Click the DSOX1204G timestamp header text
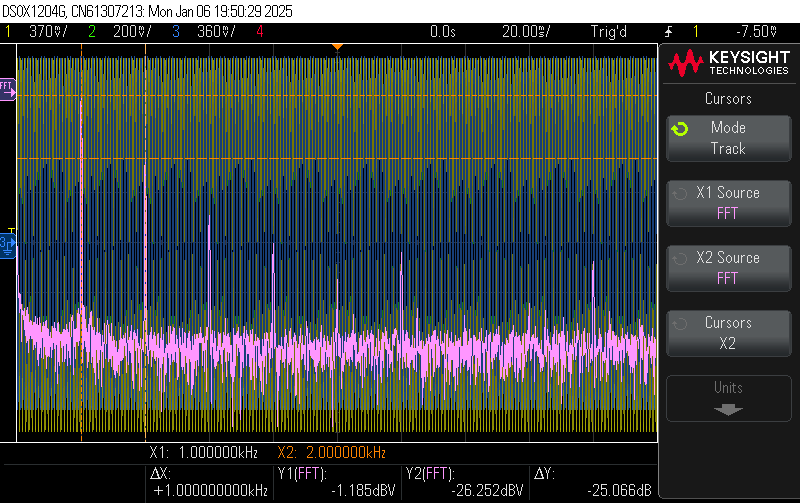Screen dimensions: 800x503 pos(147,11)
